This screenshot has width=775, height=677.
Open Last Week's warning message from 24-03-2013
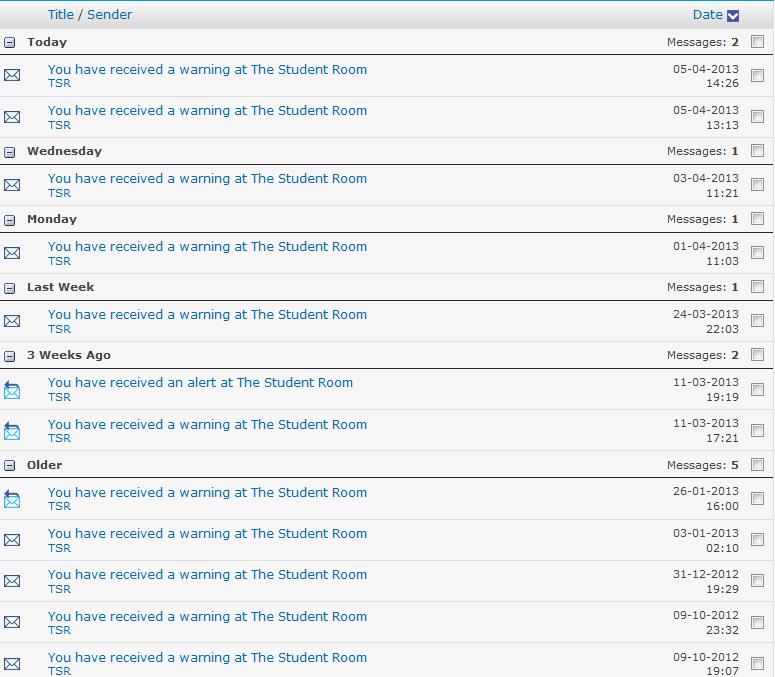[207, 315]
